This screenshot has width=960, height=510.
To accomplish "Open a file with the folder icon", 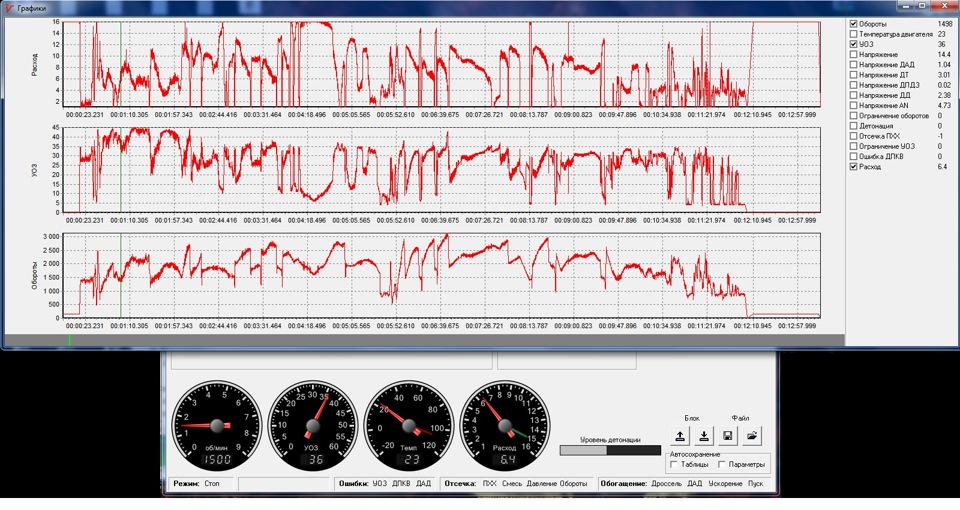I will tap(752, 437).
